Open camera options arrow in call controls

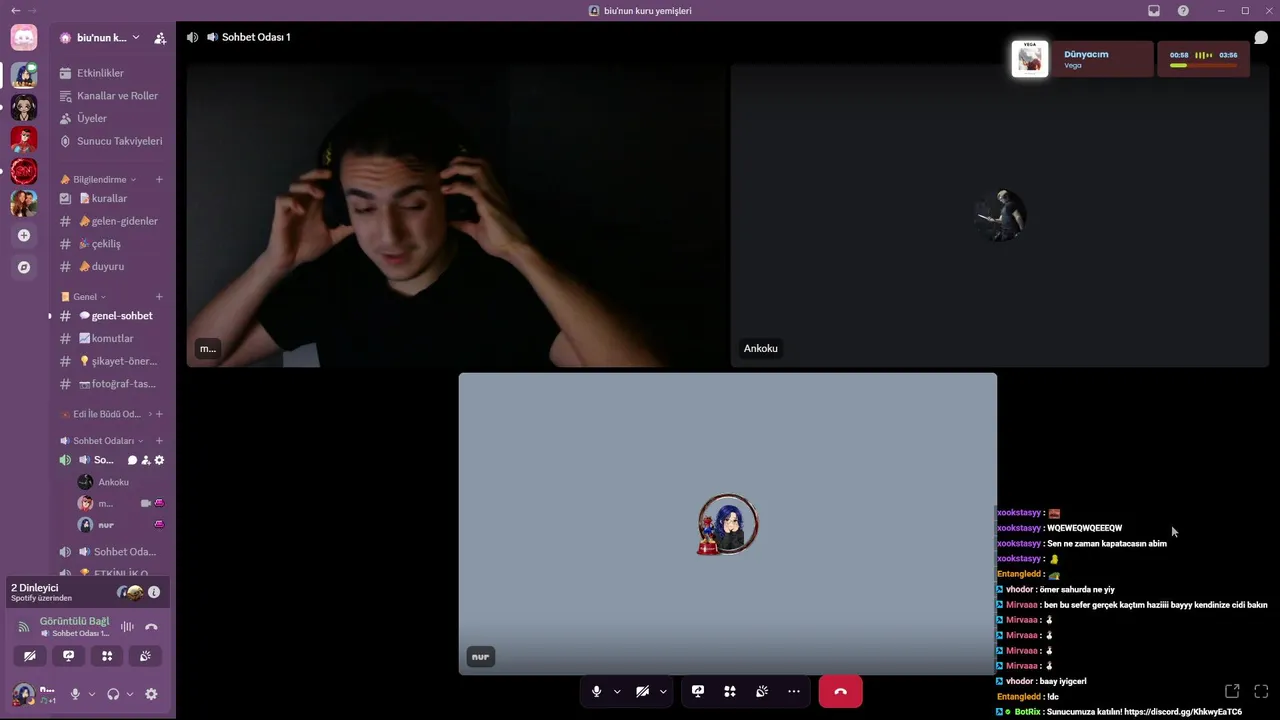tap(663, 691)
